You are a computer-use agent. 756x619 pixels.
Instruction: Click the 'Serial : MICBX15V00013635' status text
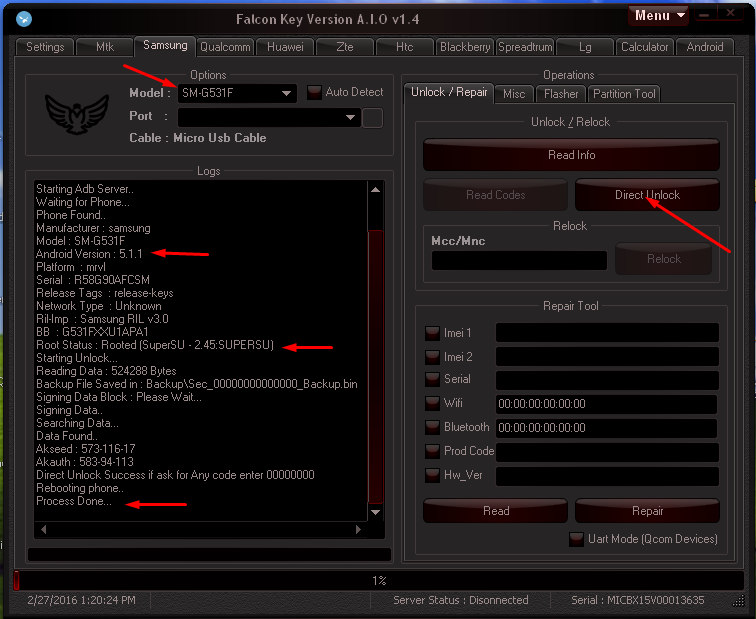pos(637,600)
